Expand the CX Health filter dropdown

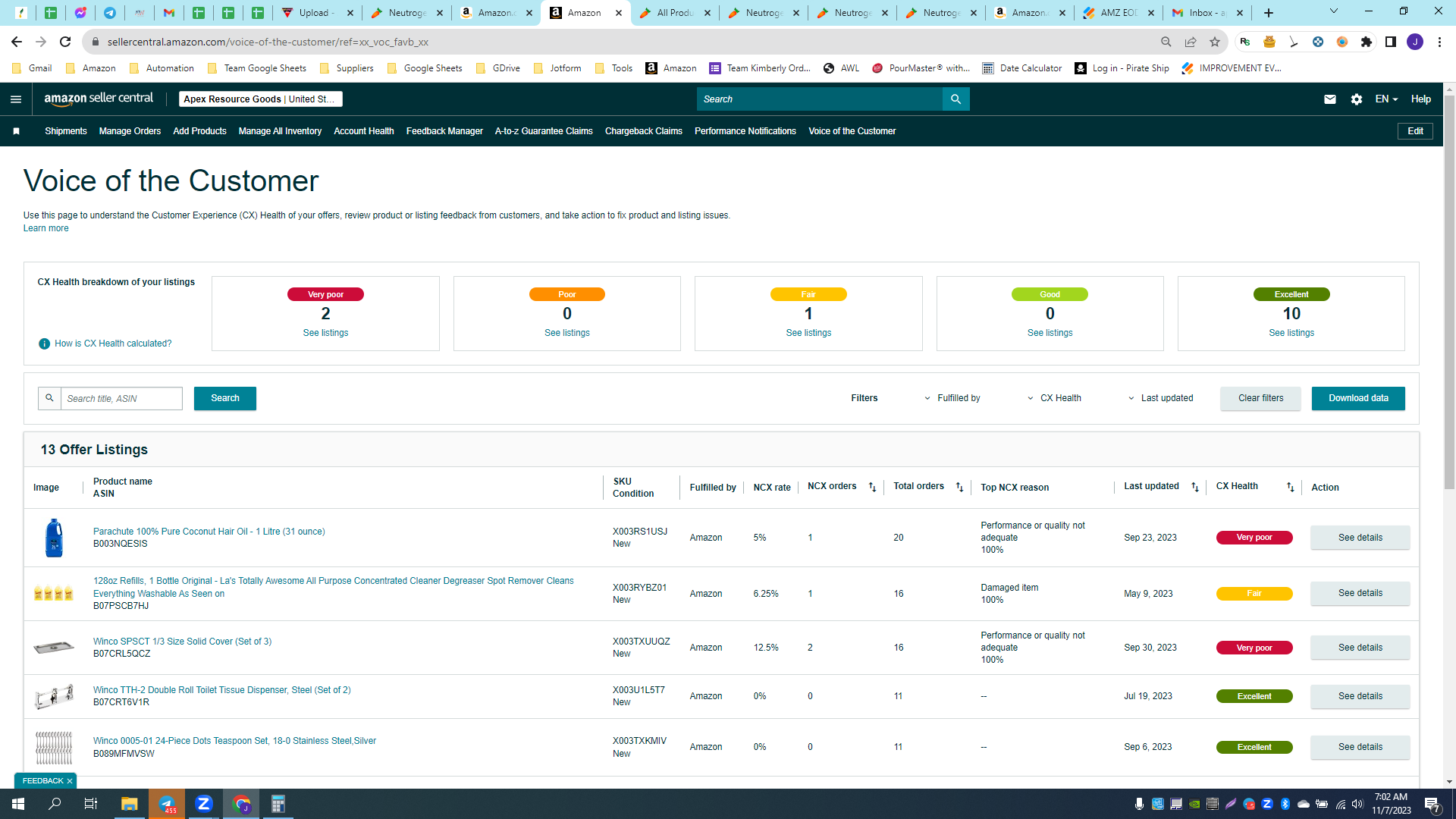point(1054,398)
